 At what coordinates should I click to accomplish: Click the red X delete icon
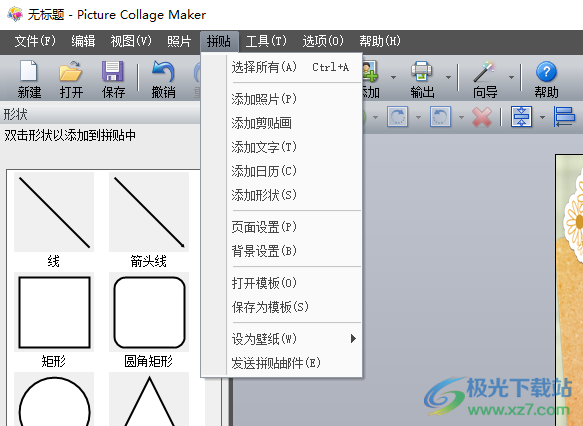coord(482,117)
